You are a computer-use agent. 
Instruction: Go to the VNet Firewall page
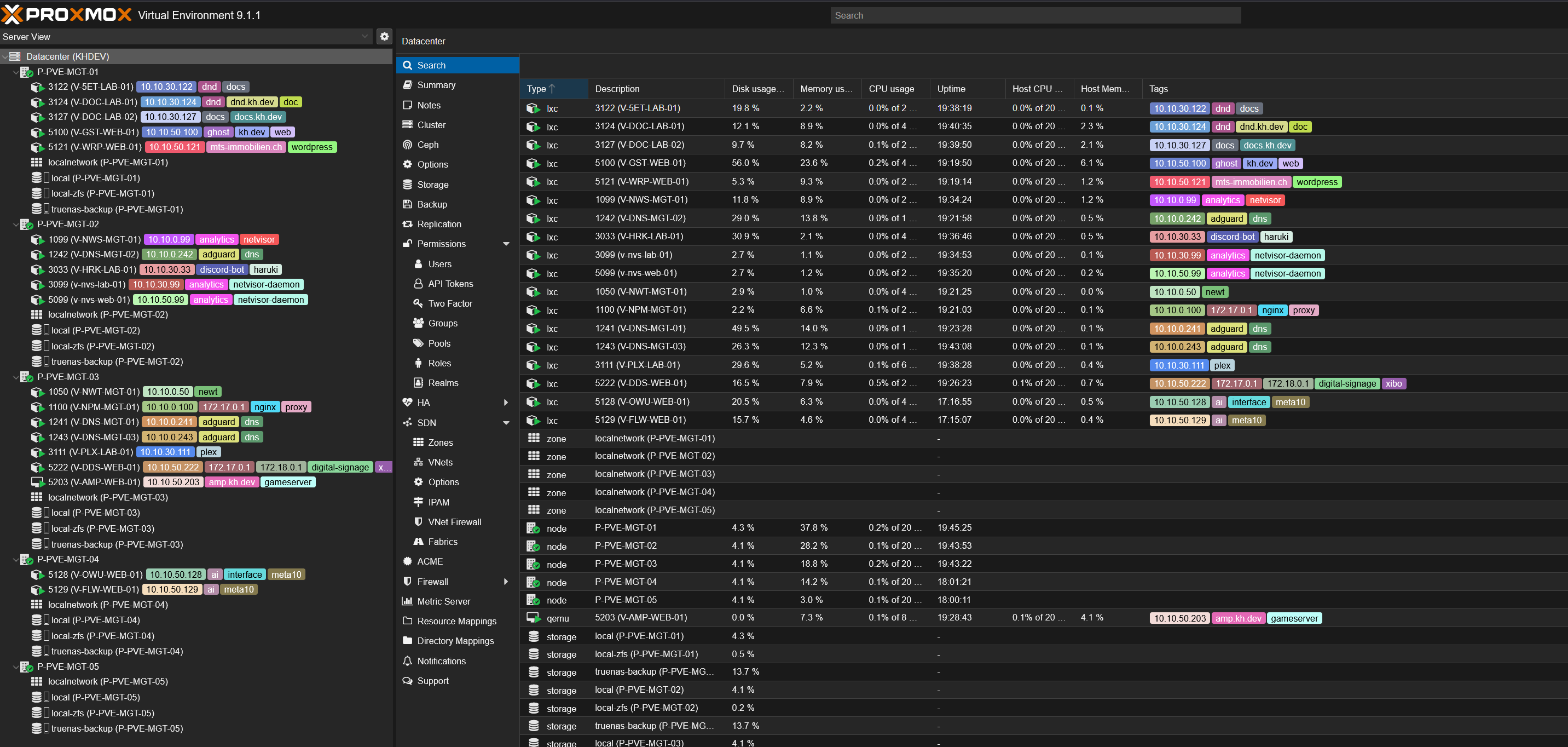(454, 521)
